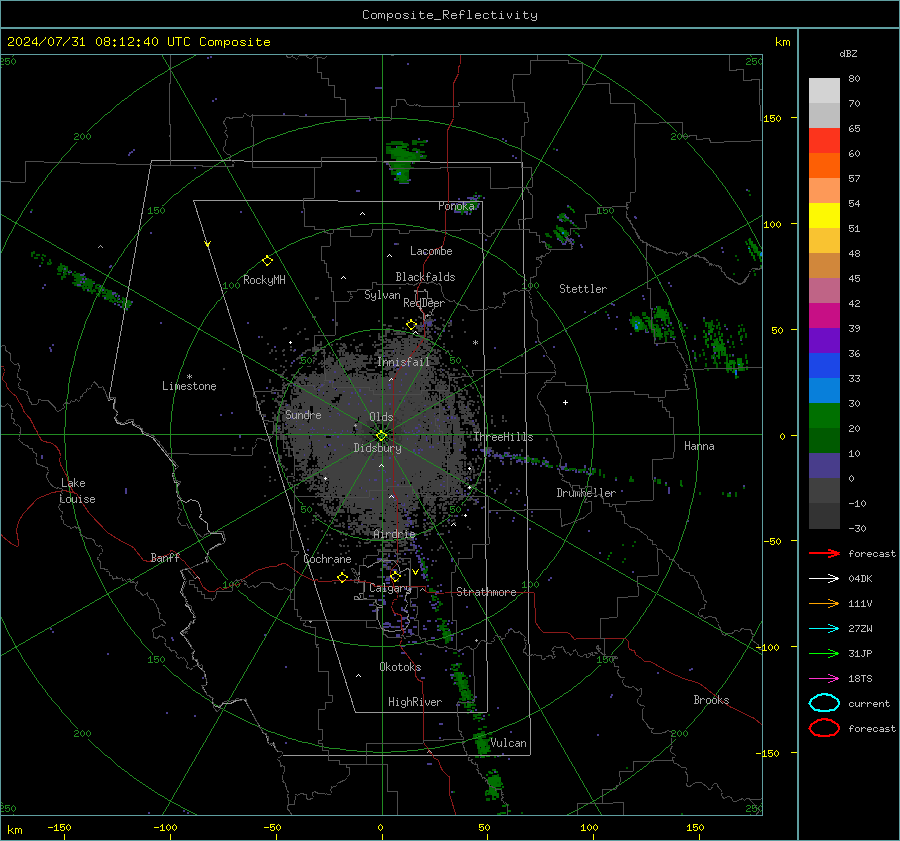Image resolution: width=900 pixels, height=841 pixels.
Task: Click the Cochrane city label
Action: [327, 559]
